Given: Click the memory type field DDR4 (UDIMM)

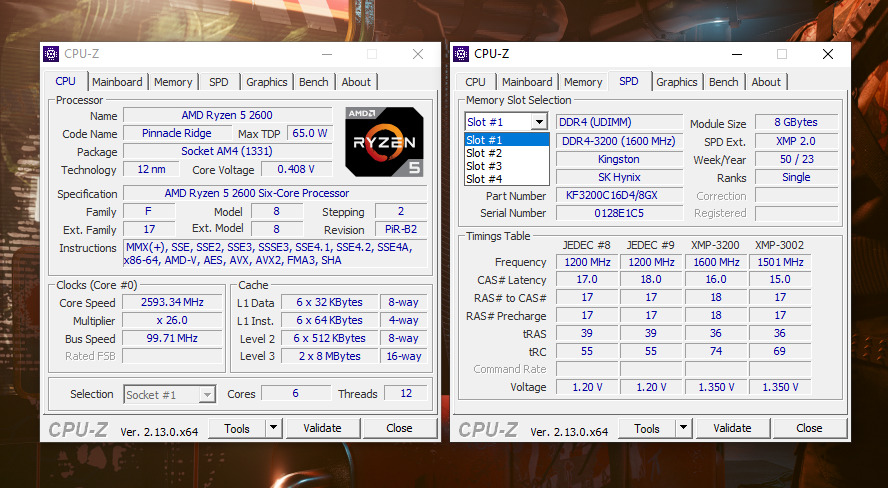Looking at the screenshot, I should coord(619,122).
